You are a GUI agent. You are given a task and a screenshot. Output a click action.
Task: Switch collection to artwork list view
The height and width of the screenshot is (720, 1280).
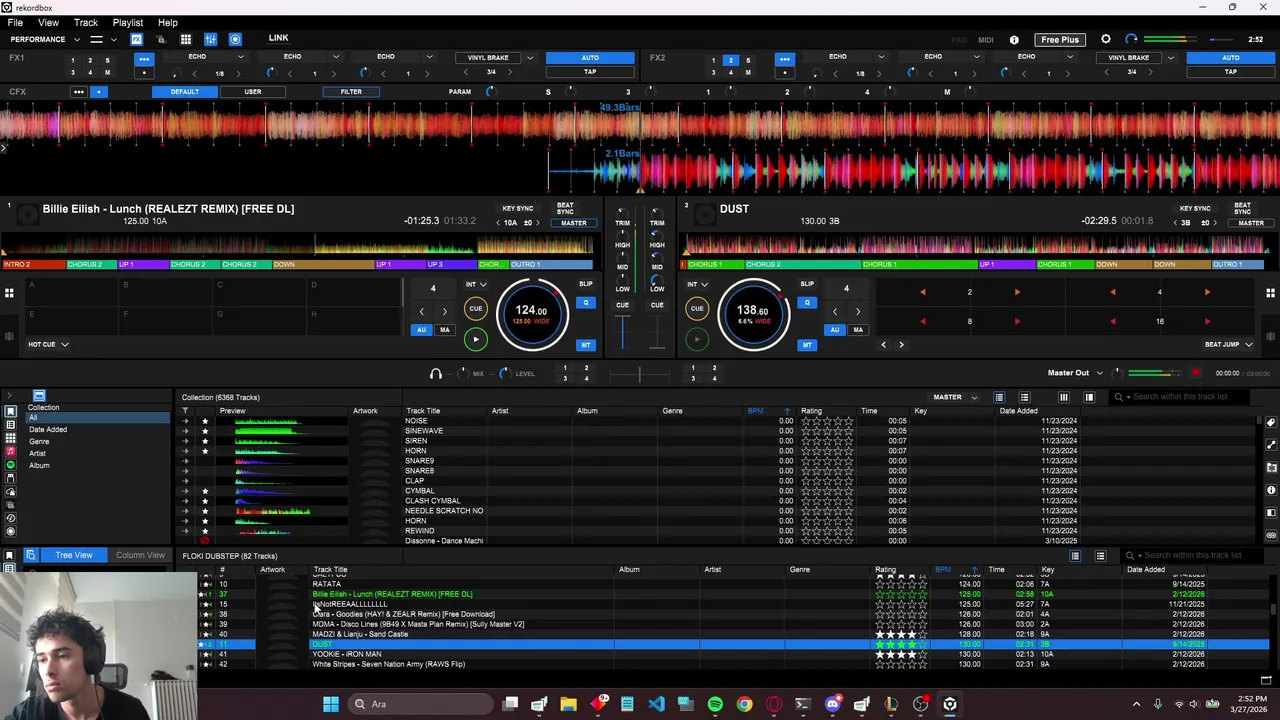(1024, 397)
